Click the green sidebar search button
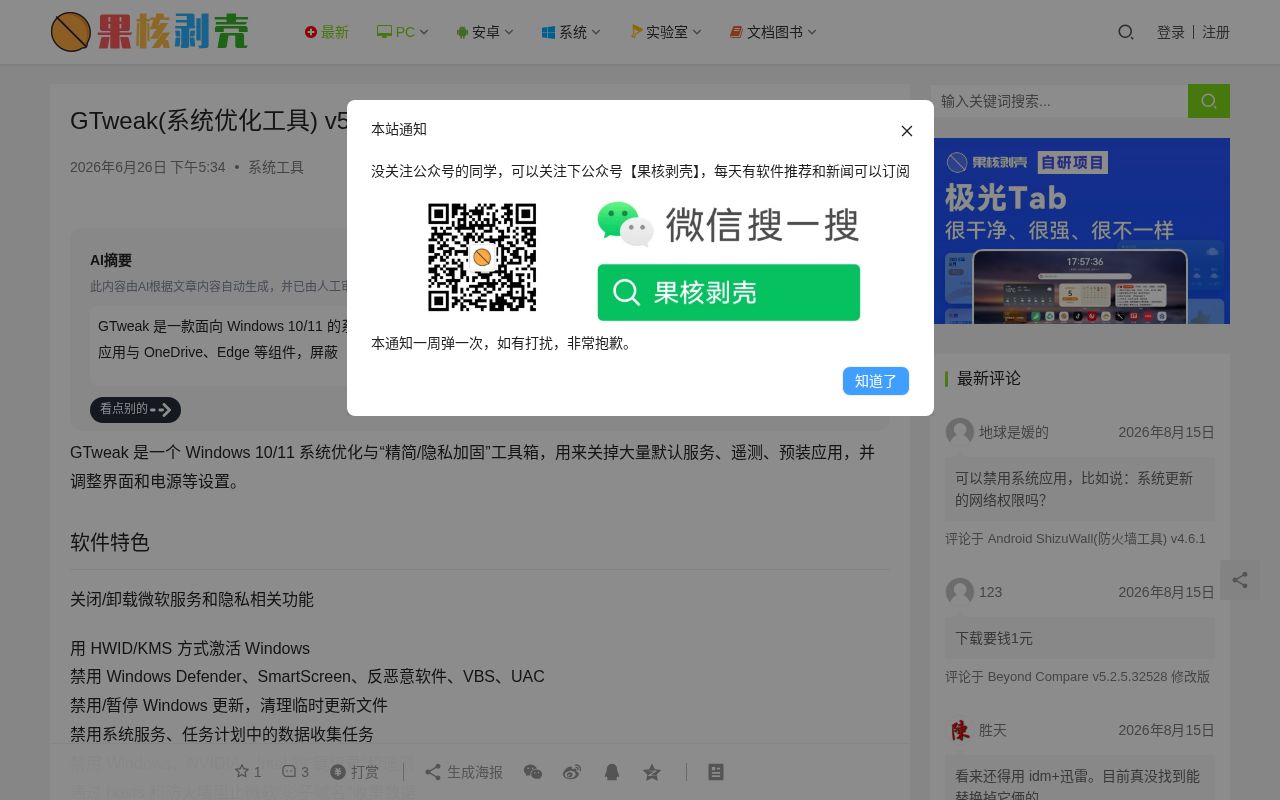Image resolution: width=1280 pixels, height=800 pixels. point(1209,101)
